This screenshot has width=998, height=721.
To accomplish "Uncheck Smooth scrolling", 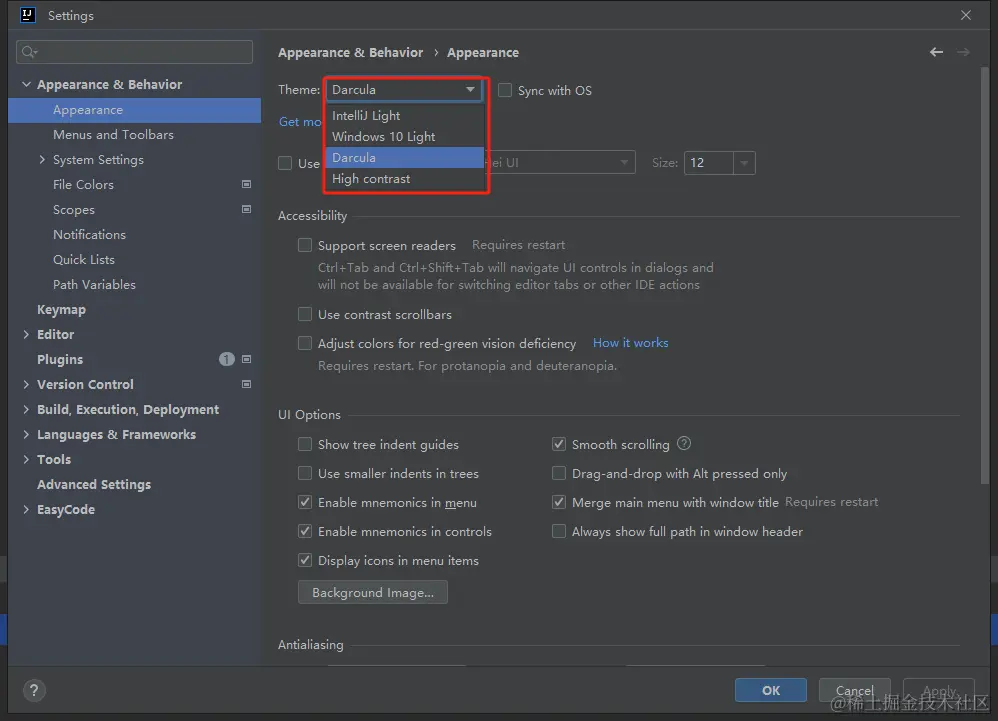I will 559,444.
